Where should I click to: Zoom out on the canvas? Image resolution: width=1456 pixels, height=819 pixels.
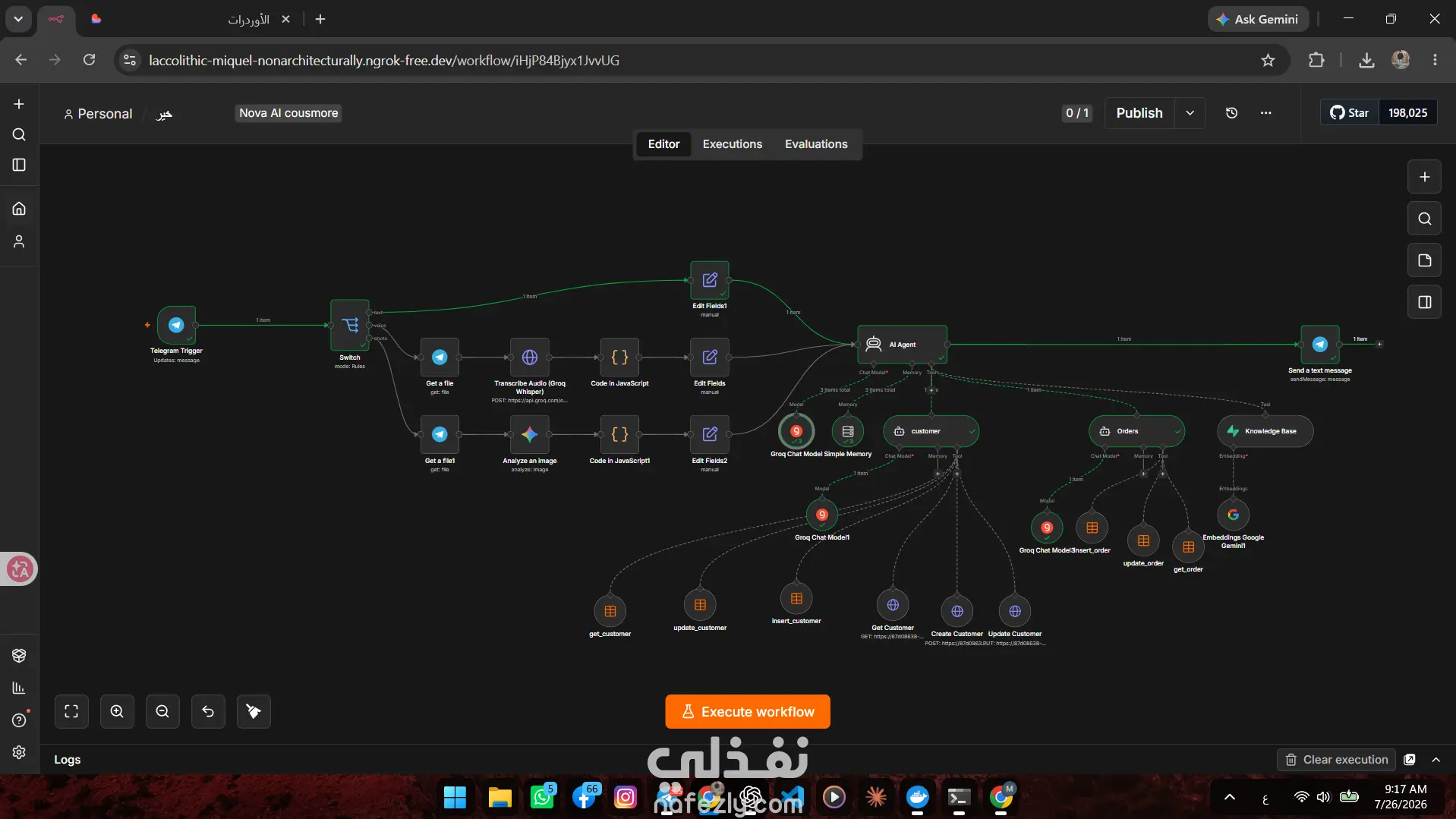162,711
